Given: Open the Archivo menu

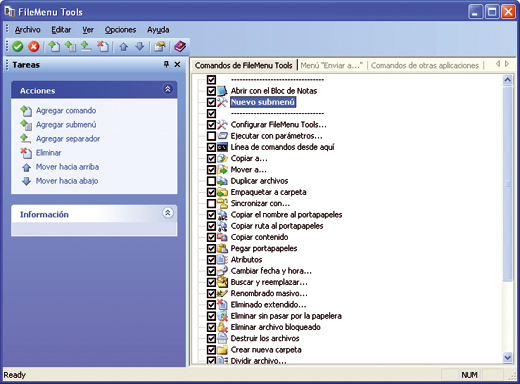Looking at the screenshot, I should [27, 30].
